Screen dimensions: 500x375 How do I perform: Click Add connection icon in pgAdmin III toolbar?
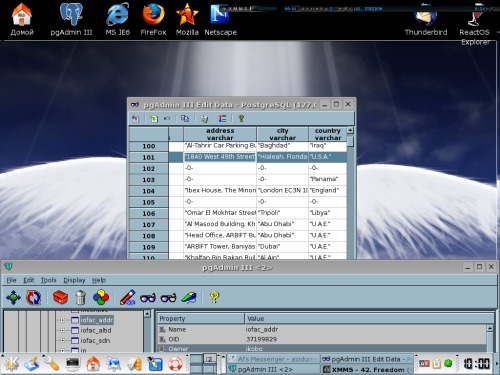point(13,297)
